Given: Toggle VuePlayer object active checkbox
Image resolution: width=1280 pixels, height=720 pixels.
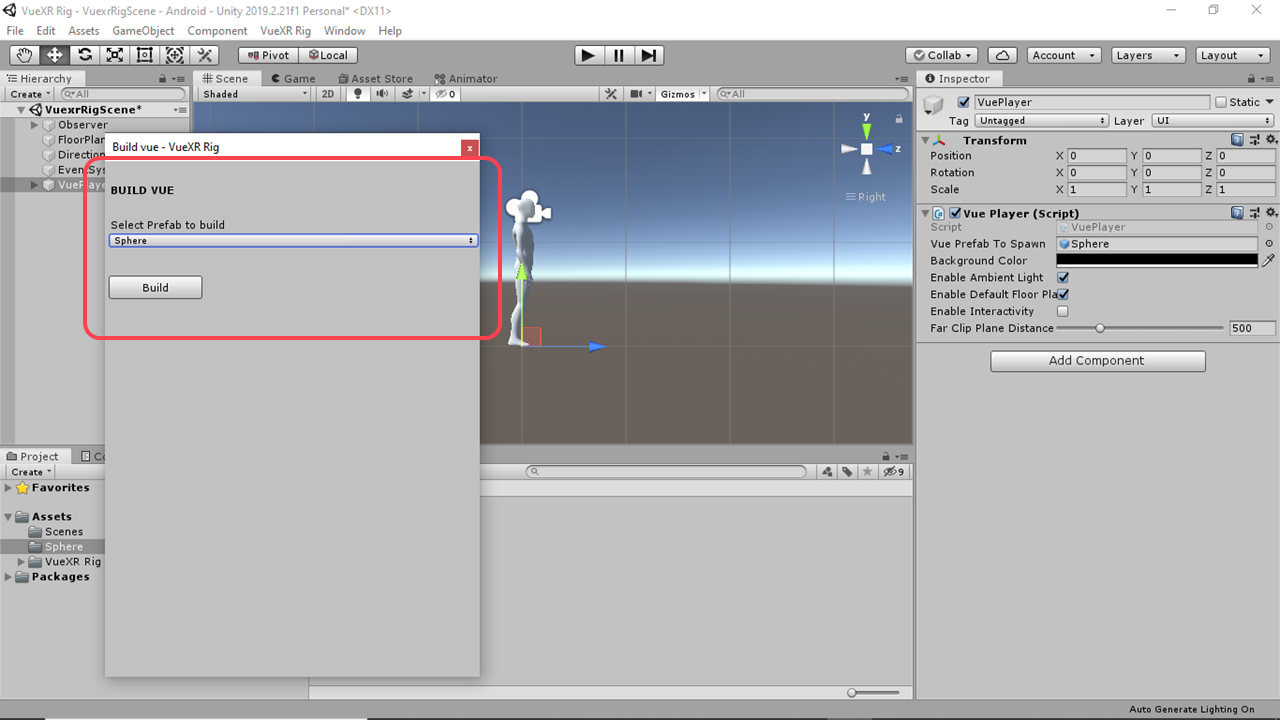Looking at the screenshot, I should pos(964,102).
